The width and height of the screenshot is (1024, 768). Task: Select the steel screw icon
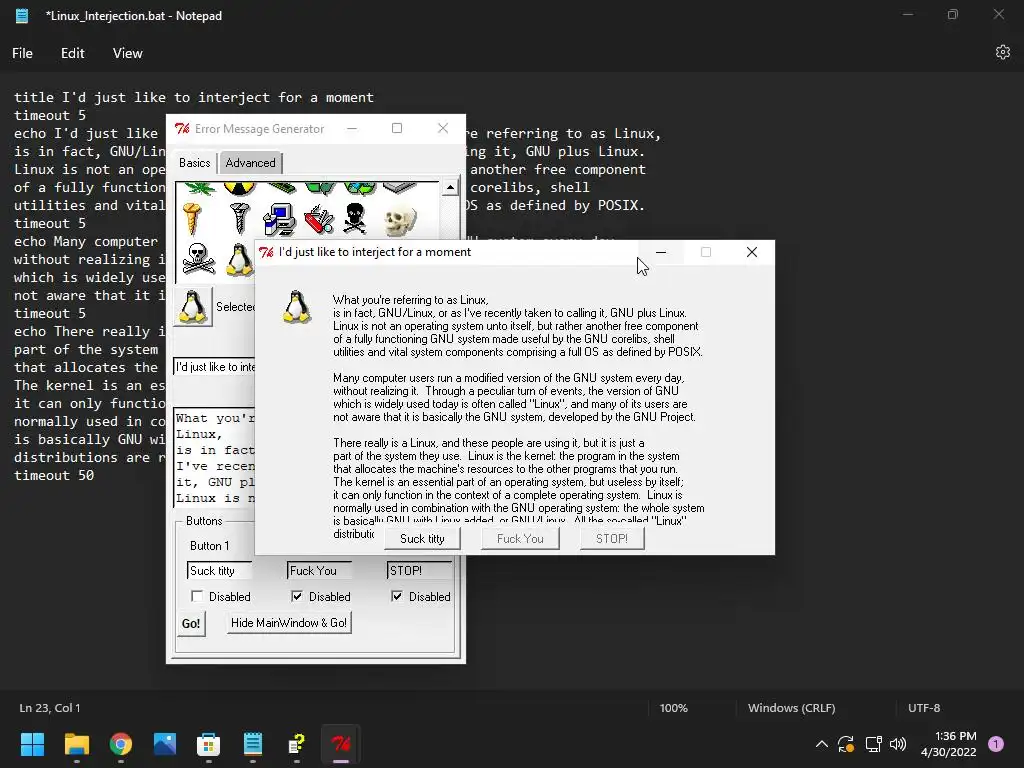pyautogui.click(x=239, y=219)
